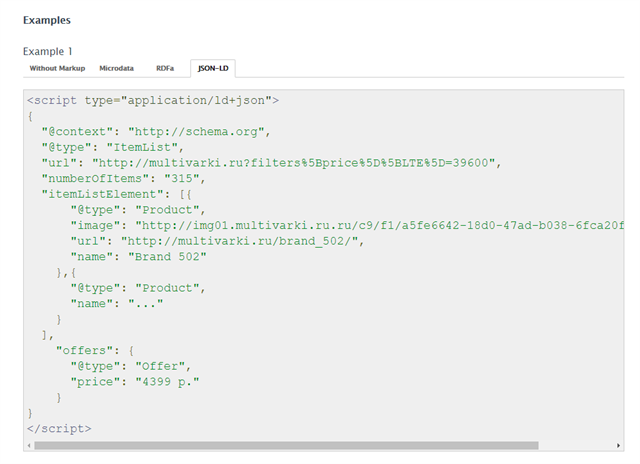The height and width of the screenshot is (464, 640).
Task: Open the Microdata tab
Action: click(x=116, y=68)
